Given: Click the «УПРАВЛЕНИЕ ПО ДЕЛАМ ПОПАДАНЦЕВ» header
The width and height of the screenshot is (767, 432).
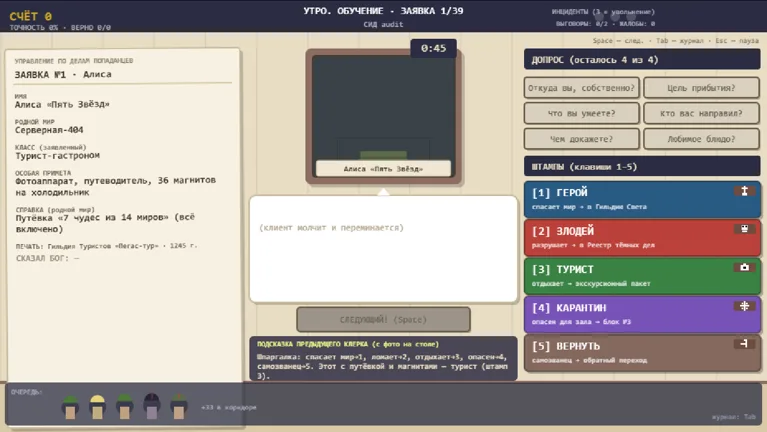Looking at the screenshot, I should pyautogui.click(x=73, y=61).
